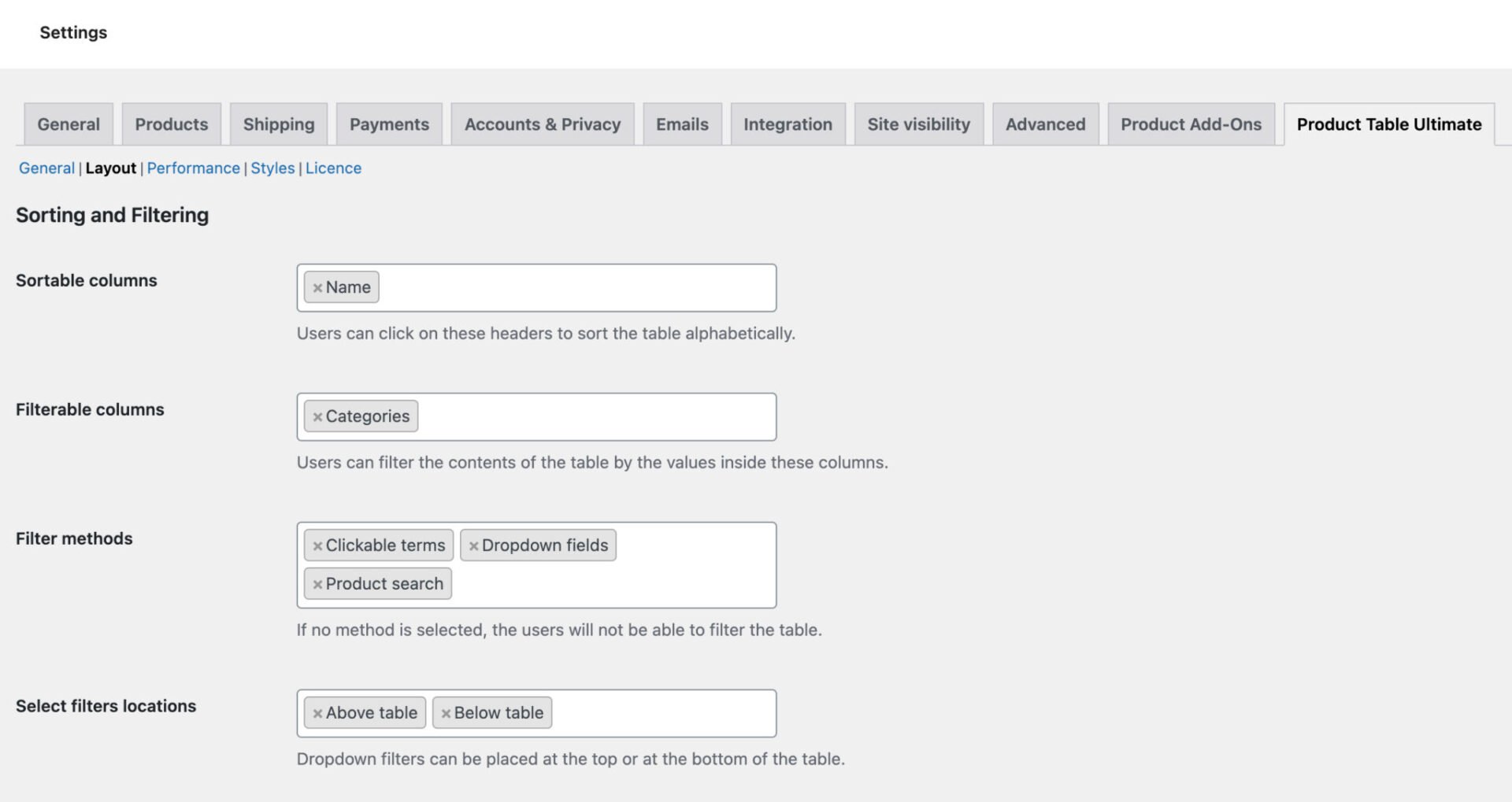Switch to Product Add-Ons tab

1191,124
